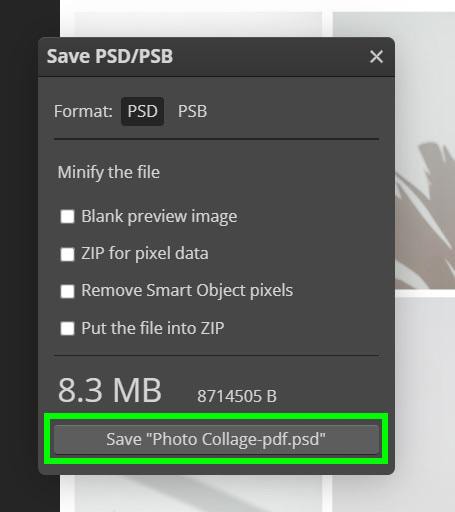This screenshot has height=512, width=455.
Task: Click the "Minify the file" heading
Action: click(109, 173)
